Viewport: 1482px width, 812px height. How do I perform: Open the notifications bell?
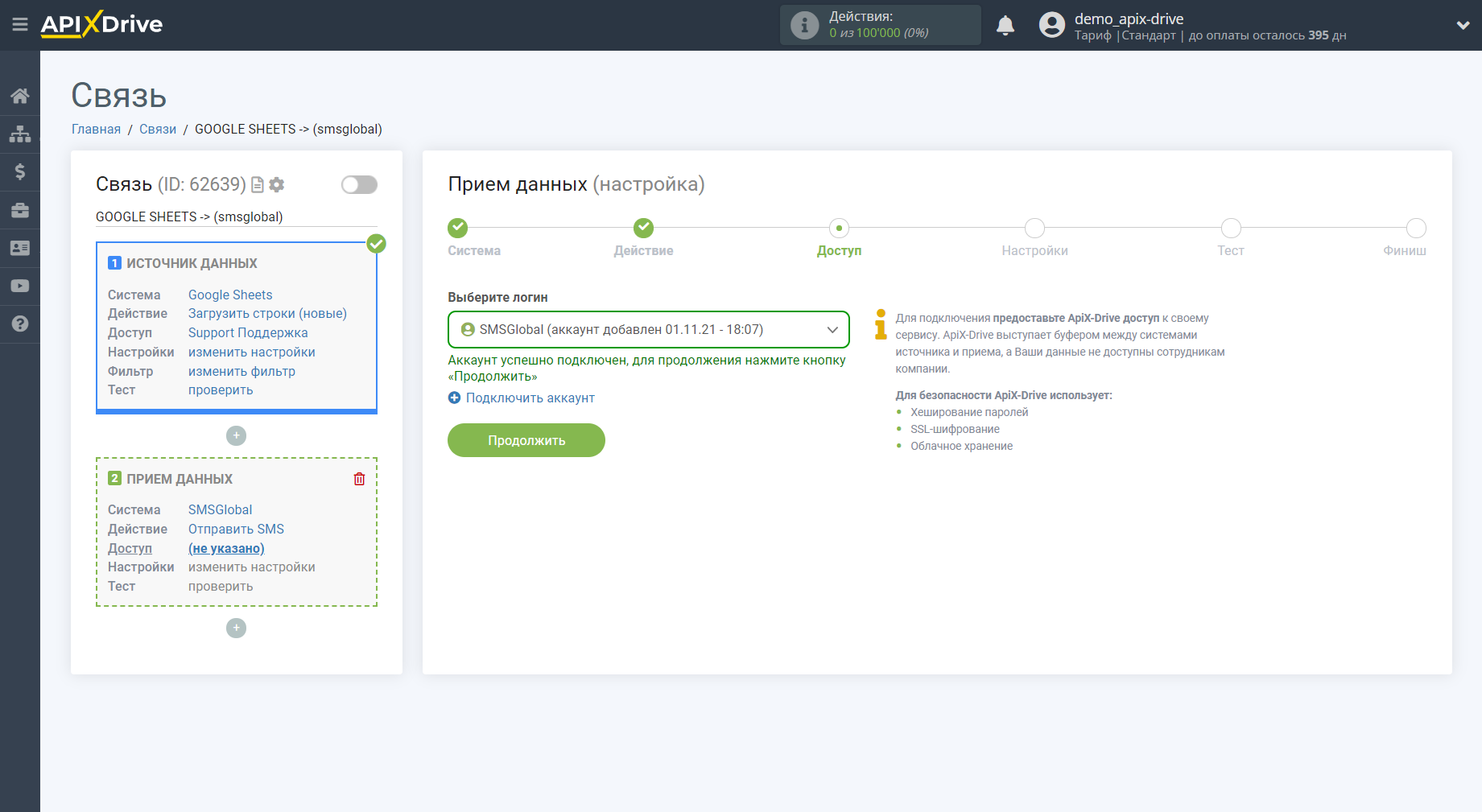point(1005,25)
